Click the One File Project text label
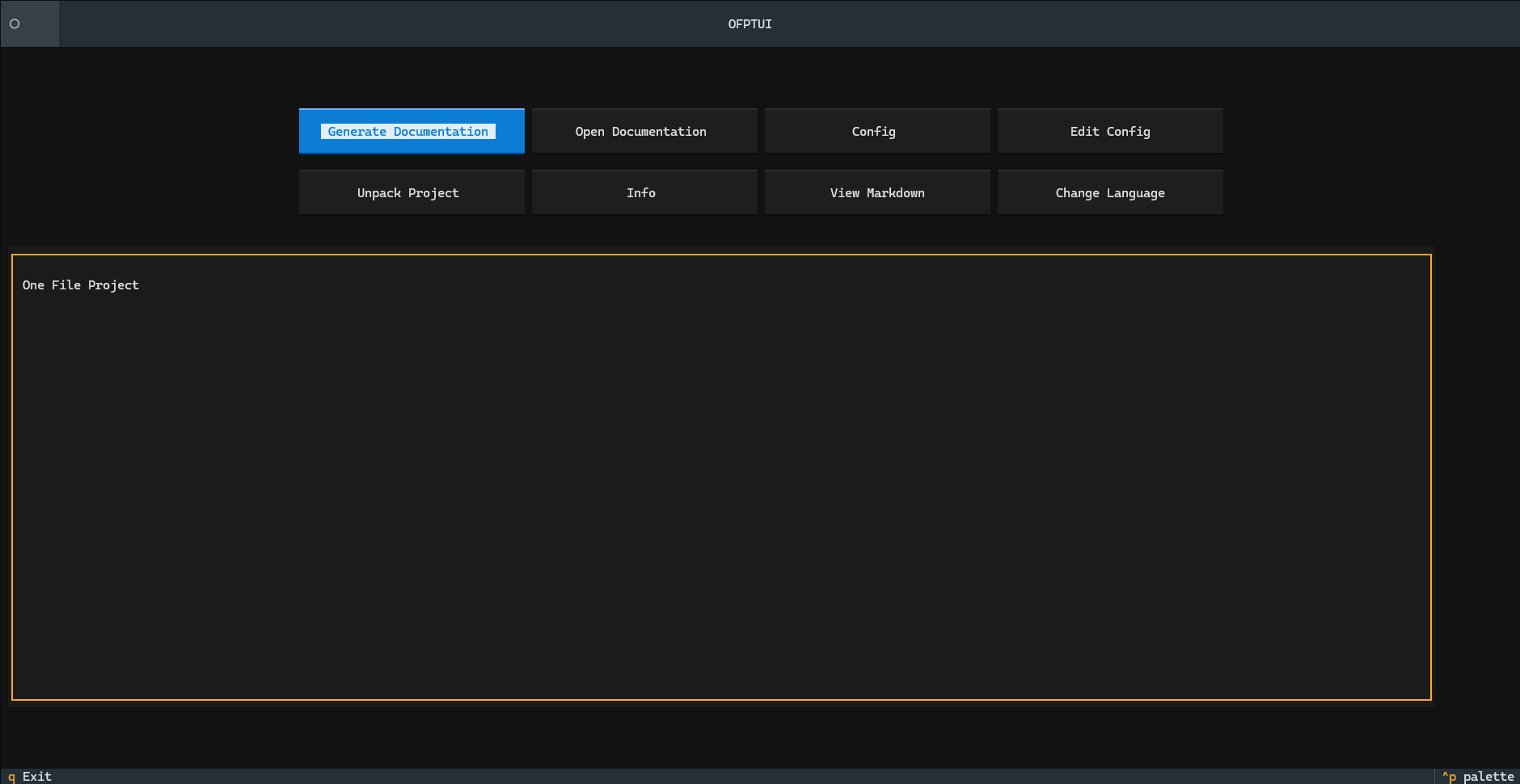 [80, 285]
